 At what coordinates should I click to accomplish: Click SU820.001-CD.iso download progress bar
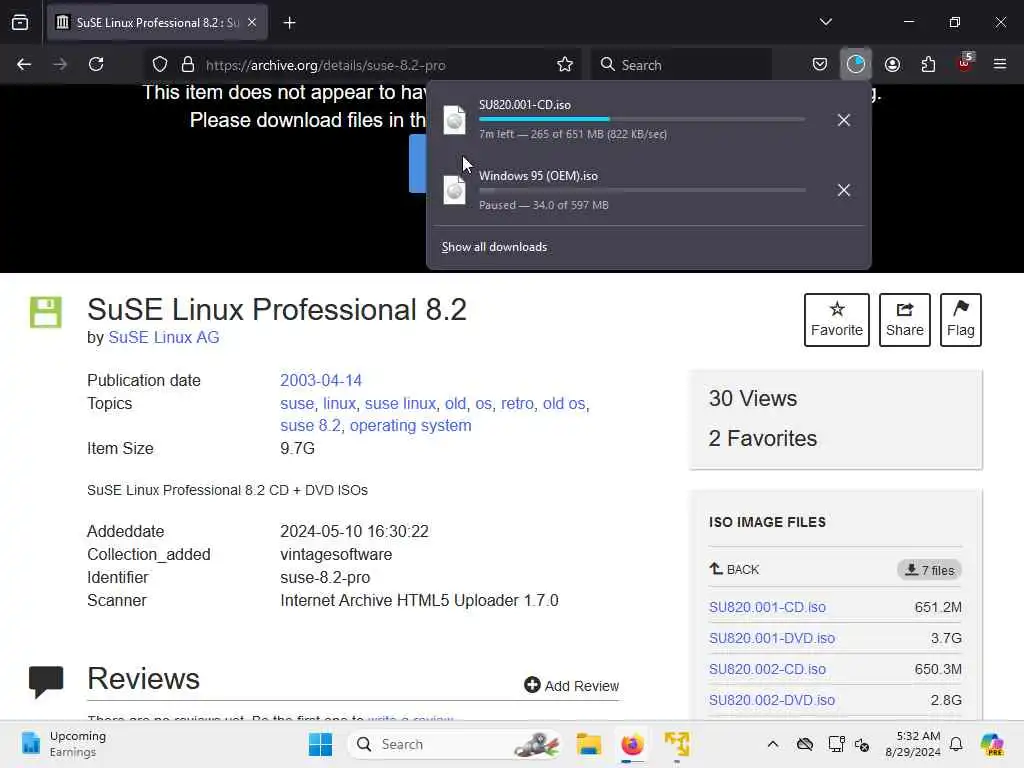642,119
